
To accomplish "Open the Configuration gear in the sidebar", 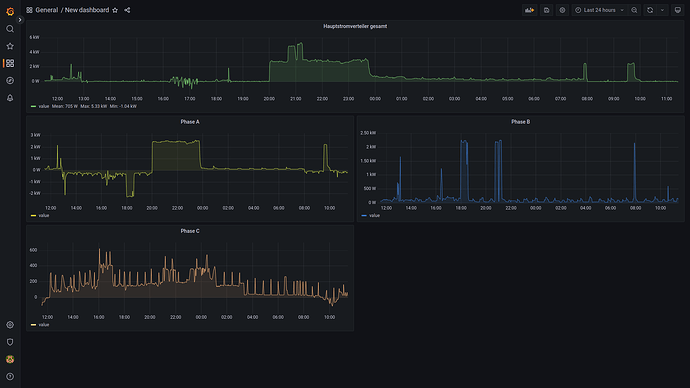I will [10, 325].
